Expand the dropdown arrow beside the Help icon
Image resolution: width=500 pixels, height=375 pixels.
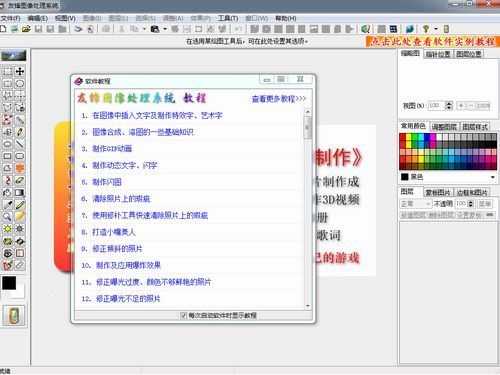tap(435, 29)
